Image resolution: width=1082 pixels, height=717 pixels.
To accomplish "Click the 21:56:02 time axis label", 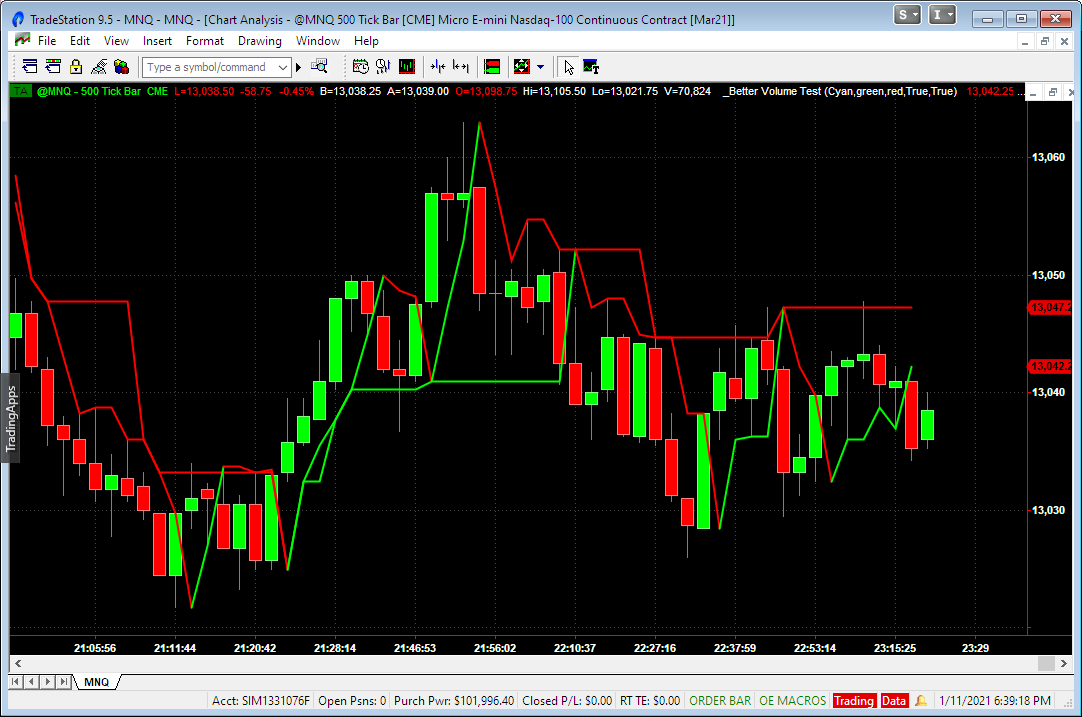I will (x=495, y=648).
